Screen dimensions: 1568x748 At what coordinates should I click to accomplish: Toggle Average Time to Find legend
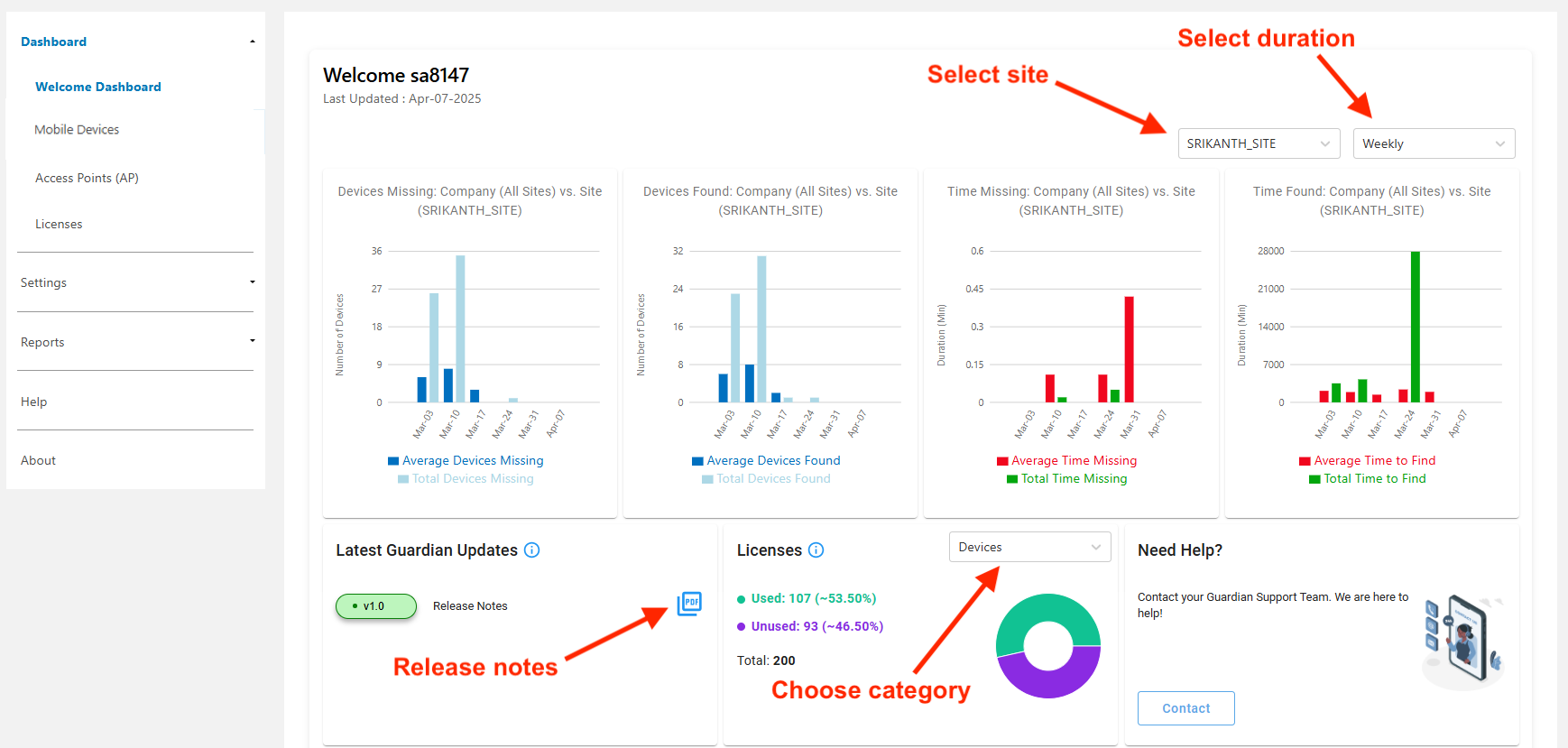click(x=1373, y=461)
